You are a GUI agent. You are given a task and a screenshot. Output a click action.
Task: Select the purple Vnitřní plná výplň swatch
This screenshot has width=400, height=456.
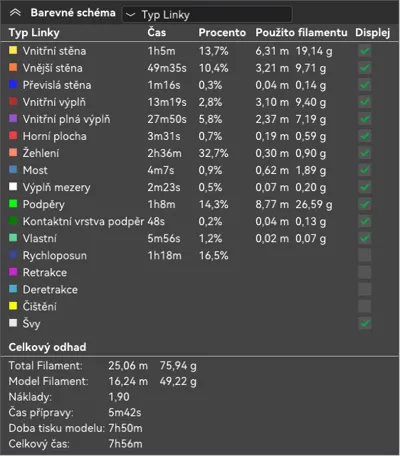pyautogui.click(x=13, y=118)
